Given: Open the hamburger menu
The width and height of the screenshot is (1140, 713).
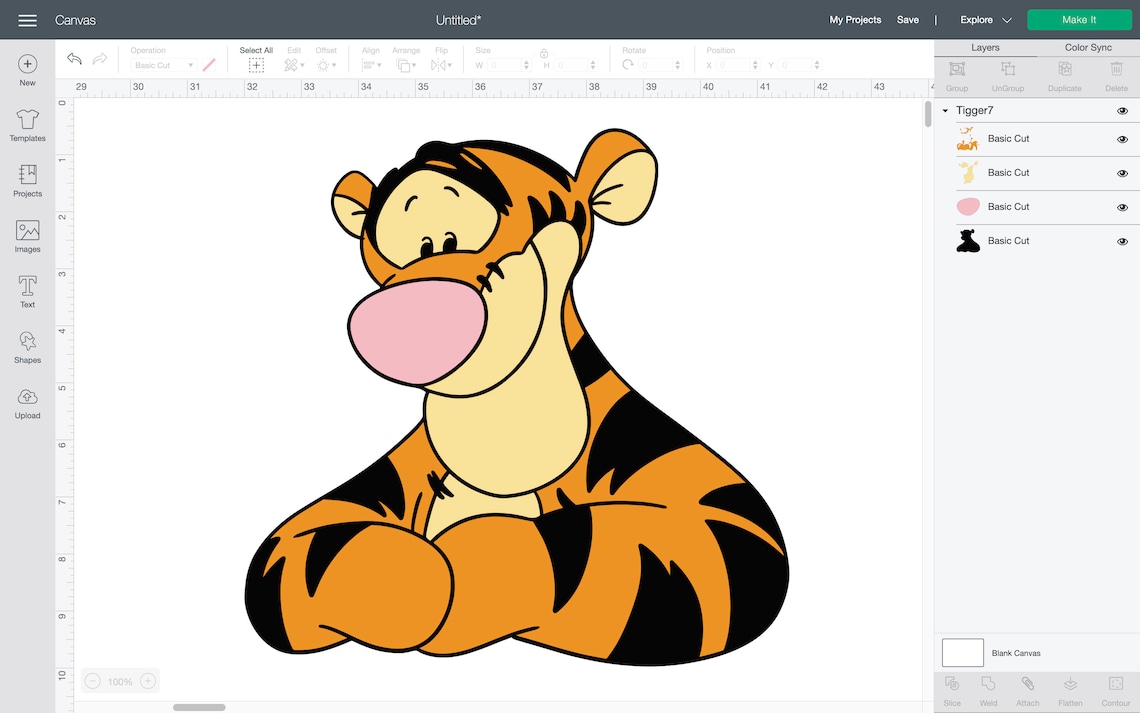Looking at the screenshot, I should tap(27, 19).
